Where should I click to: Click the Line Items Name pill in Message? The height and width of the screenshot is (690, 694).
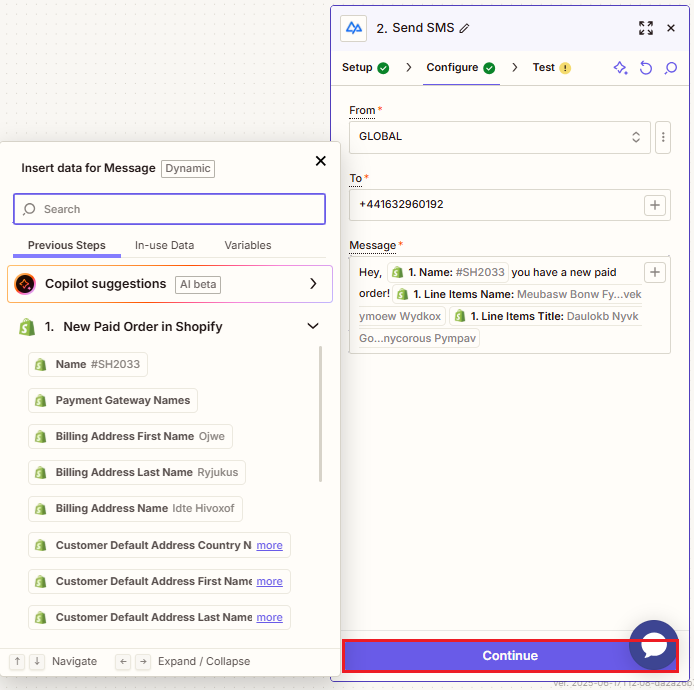coord(517,294)
